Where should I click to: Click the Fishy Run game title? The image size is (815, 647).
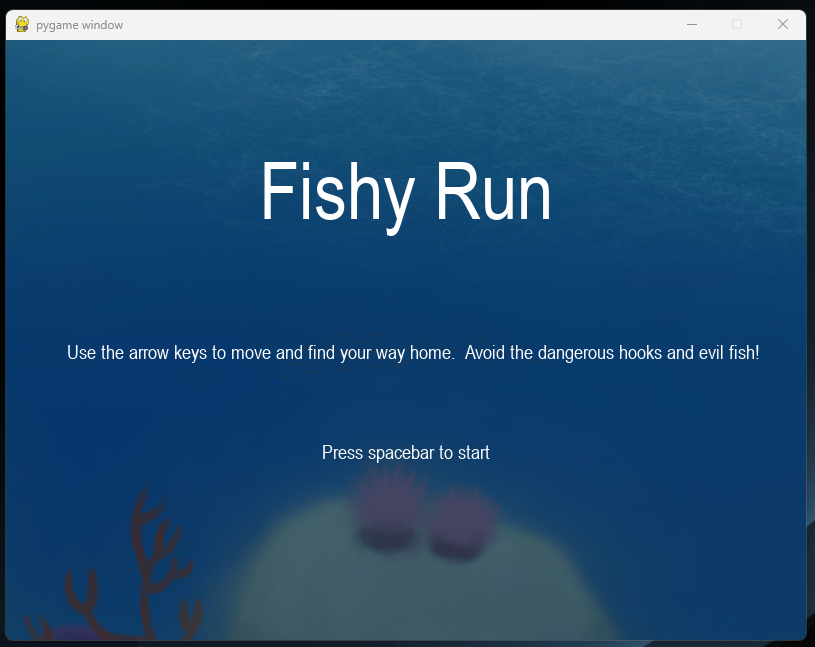405,192
